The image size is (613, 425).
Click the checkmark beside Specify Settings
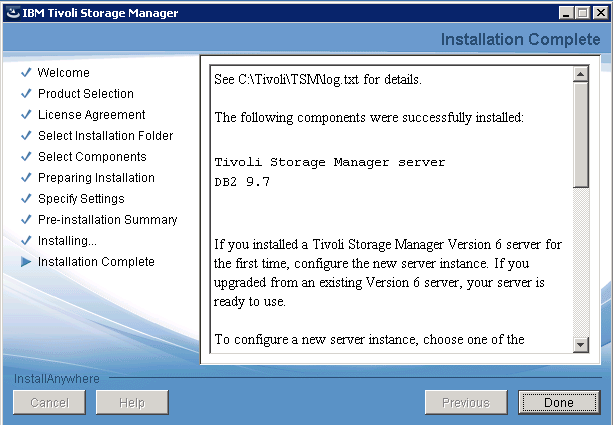[x=25, y=199]
